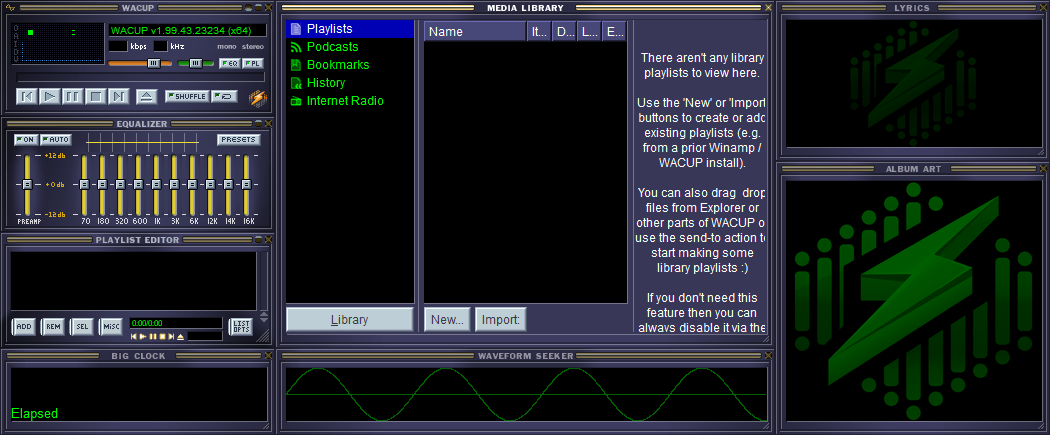Click the 'L...' column header
The width and height of the screenshot is (1050, 435).
tap(589, 31)
